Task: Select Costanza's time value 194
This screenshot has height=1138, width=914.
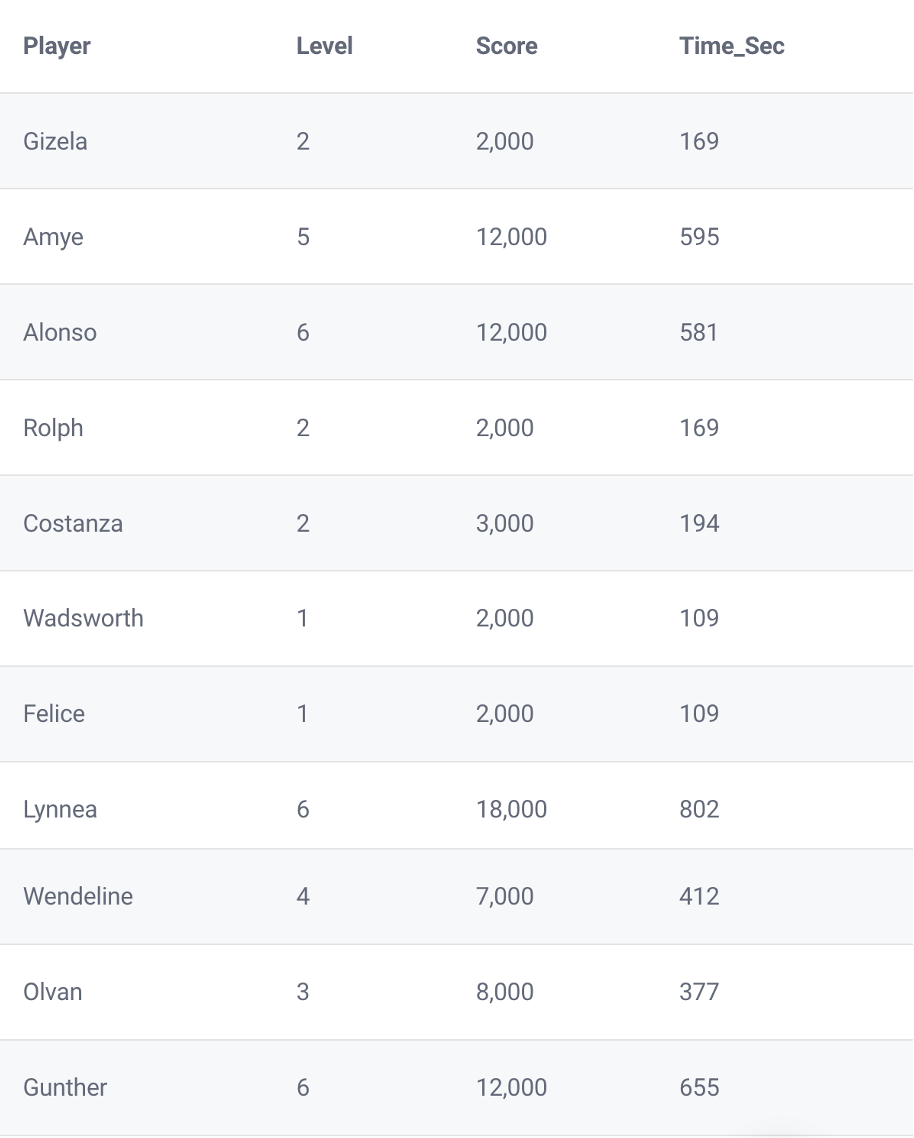Action: (699, 523)
